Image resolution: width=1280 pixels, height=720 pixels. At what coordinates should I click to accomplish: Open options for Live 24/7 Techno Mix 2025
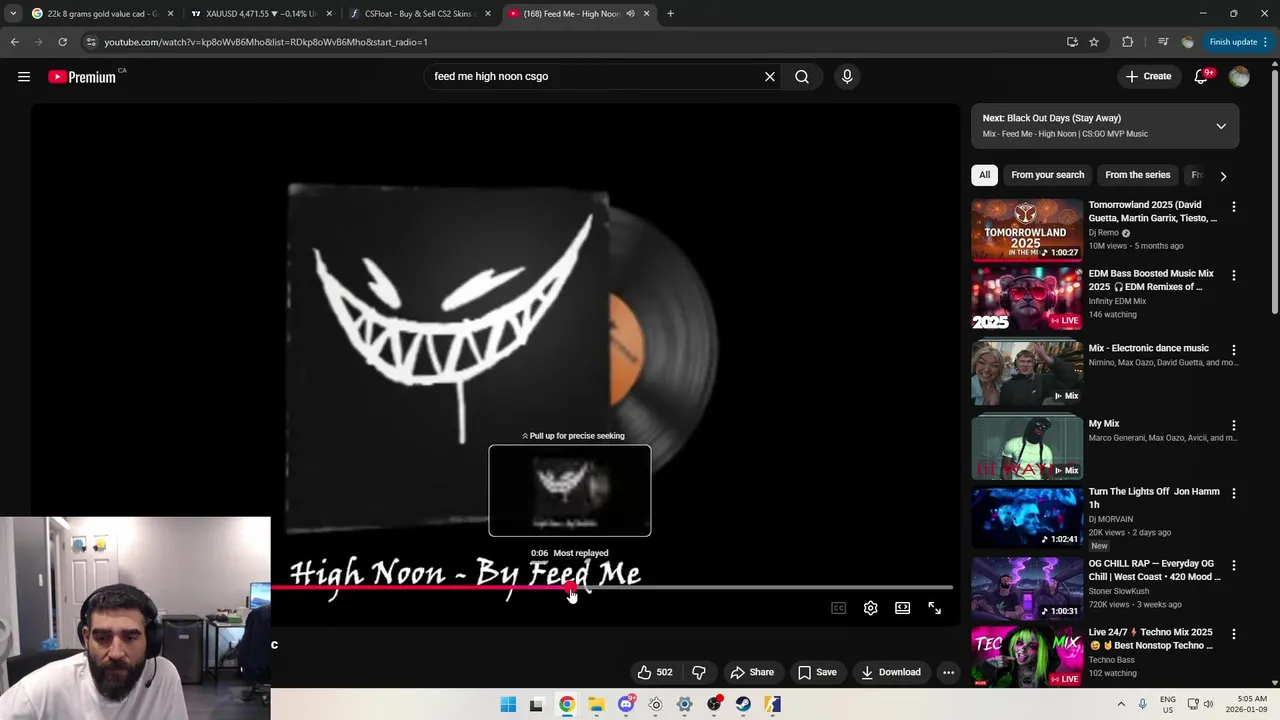(1233, 634)
